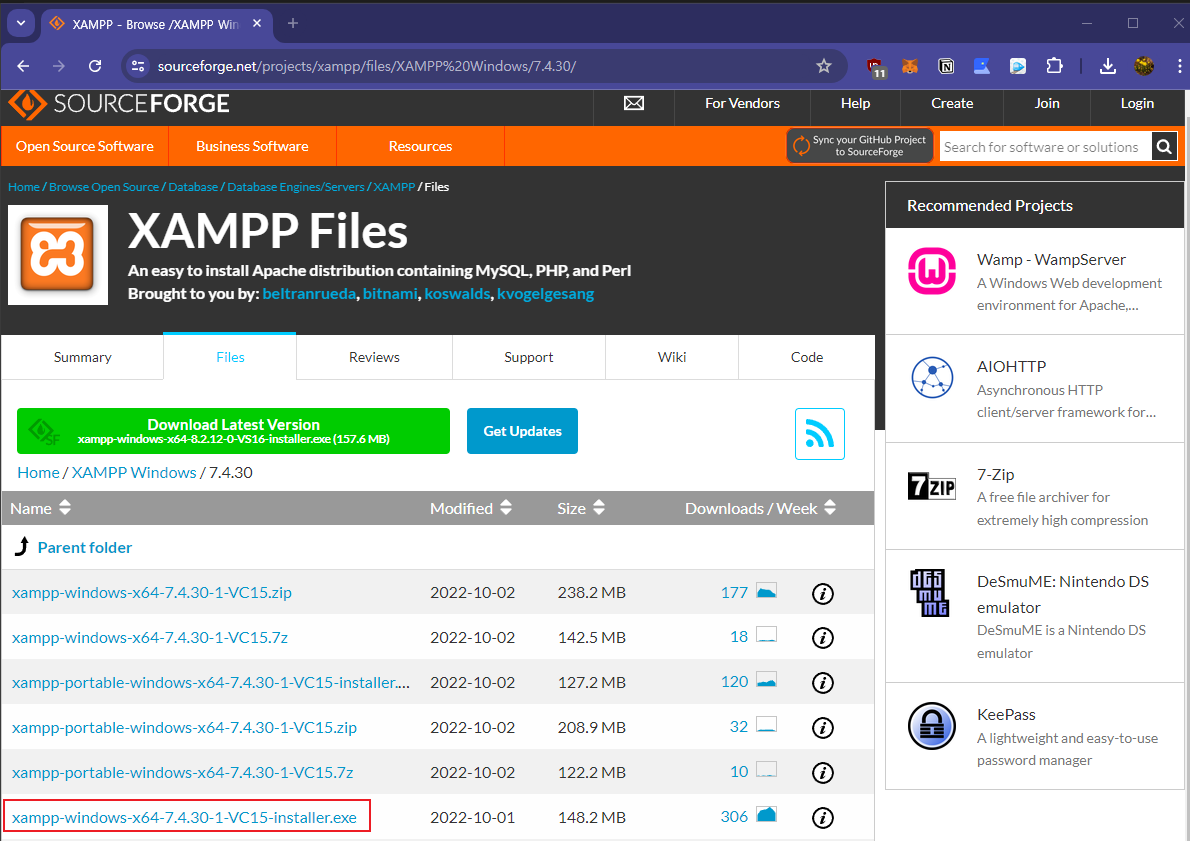This screenshot has height=841, width=1190.
Task: Open the extensions puzzle icon
Action: tap(1054, 66)
